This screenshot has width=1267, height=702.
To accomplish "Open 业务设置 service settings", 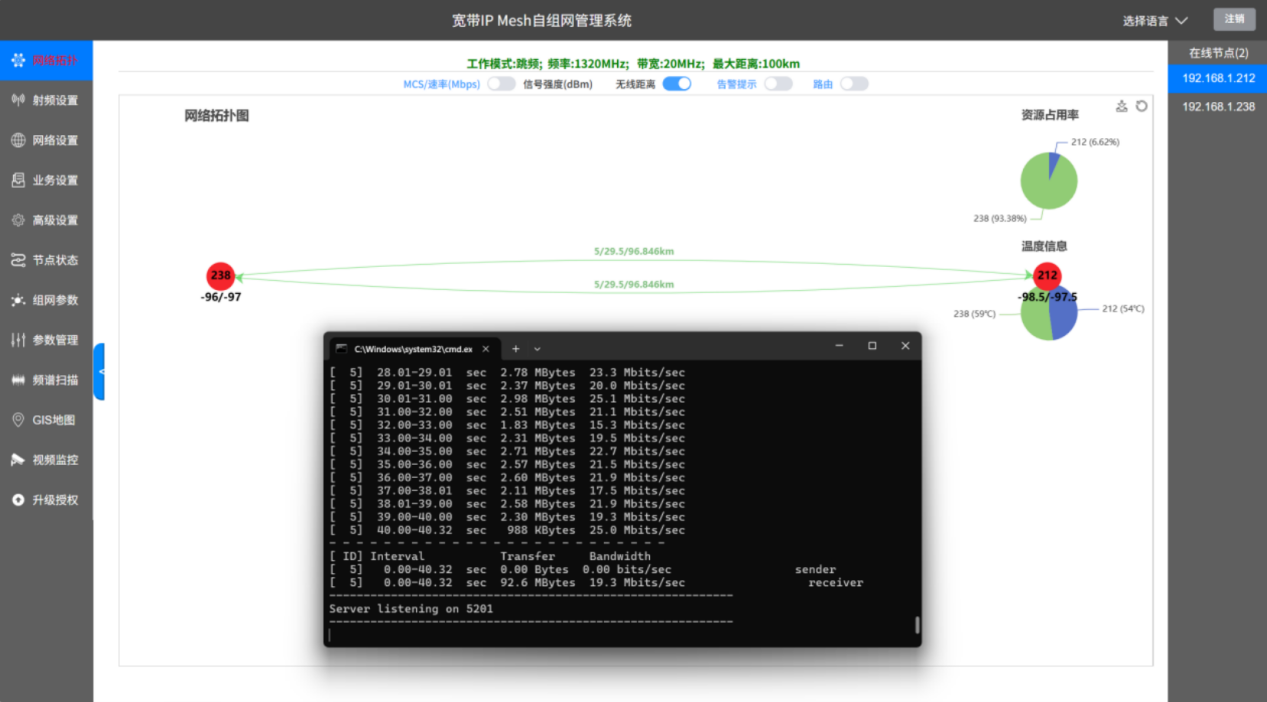I will click(x=46, y=180).
